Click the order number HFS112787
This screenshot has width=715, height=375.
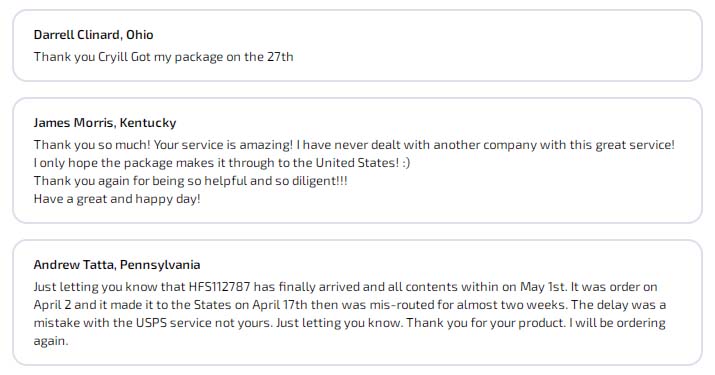219,287
